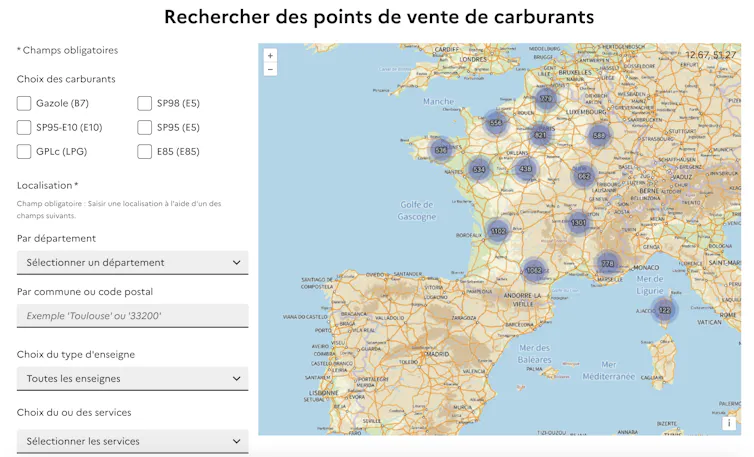Tick the E85 (E85) fuel option
This screenshot has width=754, height=457.
pyautogui.click(x=145, y=152)
